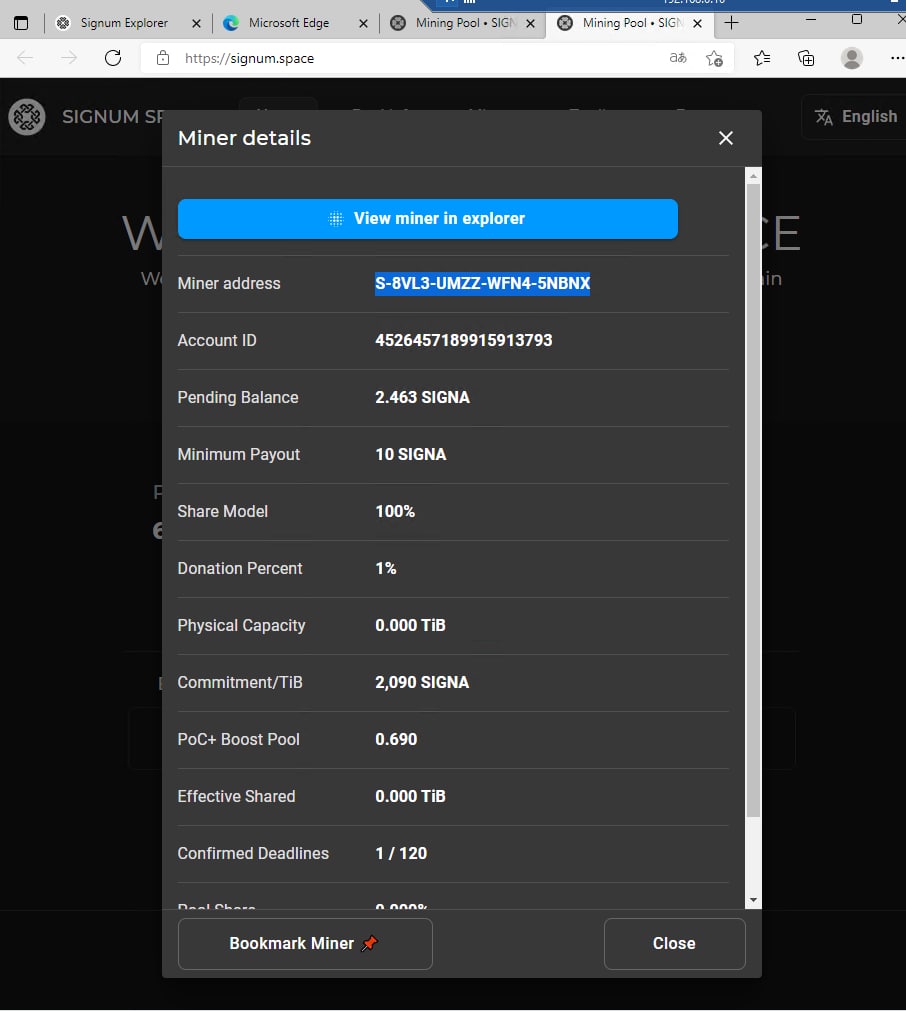
Task: Click the Minimum Payout value 10 SIGNA
Action: click(411, 455)
